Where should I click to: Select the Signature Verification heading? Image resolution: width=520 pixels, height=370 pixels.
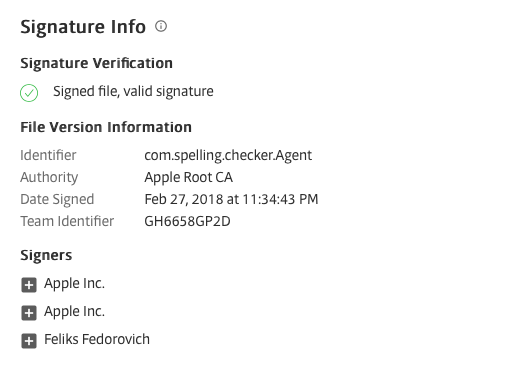[x=96, y=63]
